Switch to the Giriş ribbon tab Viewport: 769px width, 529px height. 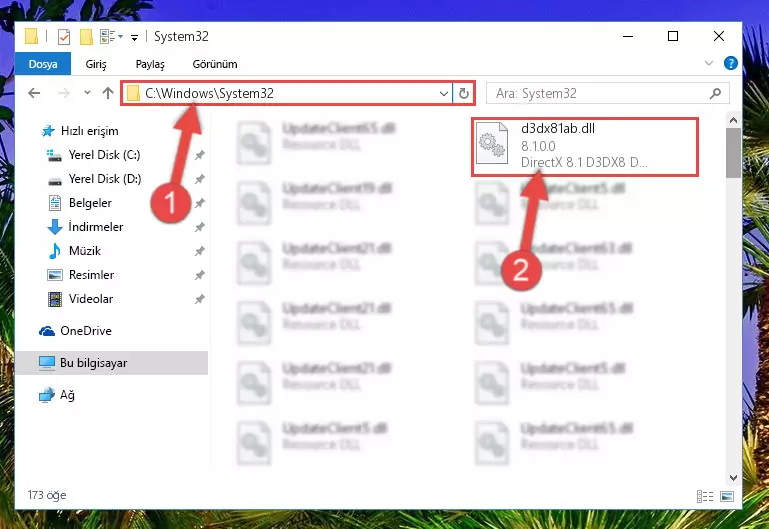click(96, 64)
